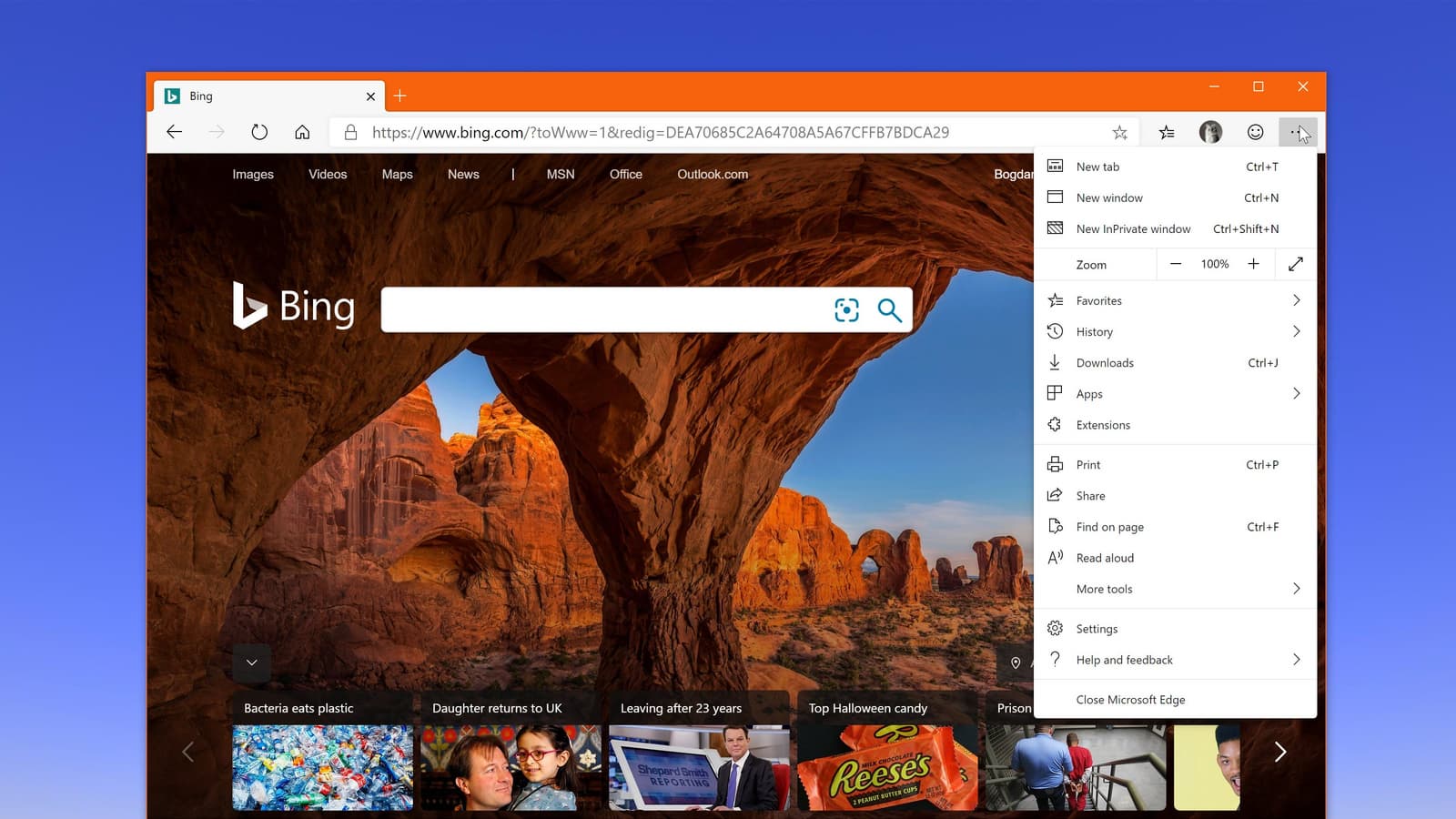View site security lock information
1456x819 pixels.
pyautogui.click(x=350, y=133)
